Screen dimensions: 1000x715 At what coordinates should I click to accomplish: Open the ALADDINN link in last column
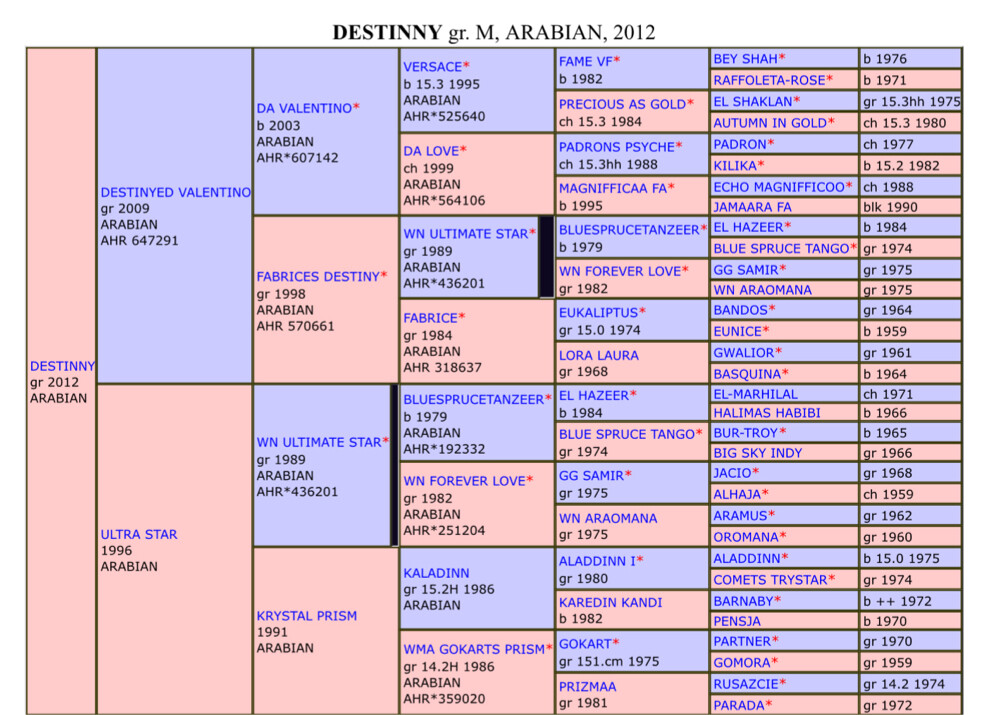point(747,558)
